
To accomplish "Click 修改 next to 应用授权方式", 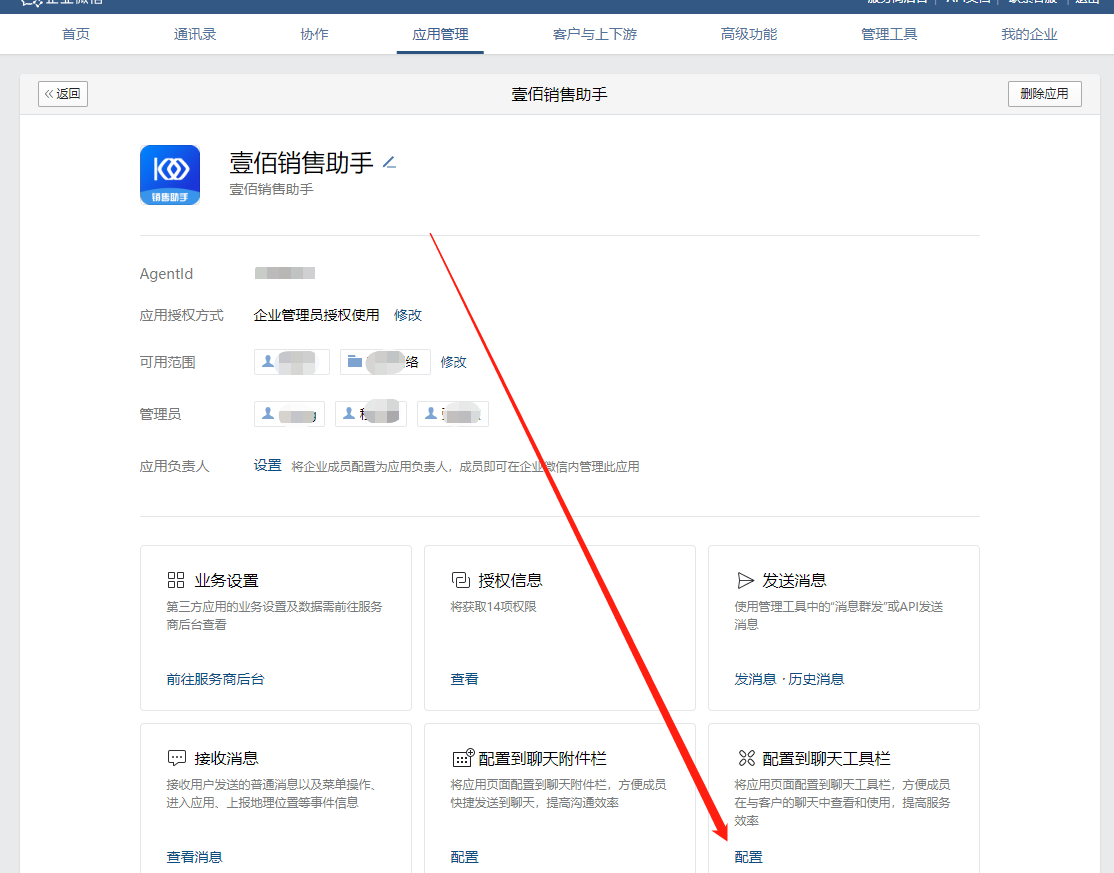I will 408,315.
